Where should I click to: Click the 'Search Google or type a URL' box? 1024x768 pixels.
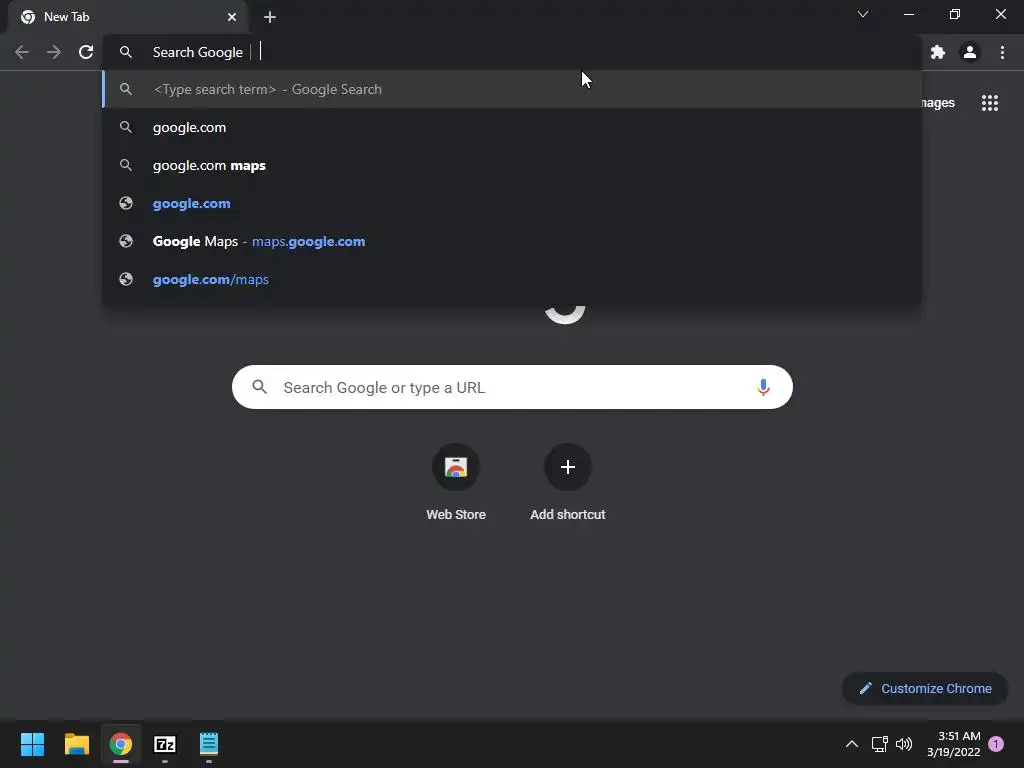click(512, 387)
